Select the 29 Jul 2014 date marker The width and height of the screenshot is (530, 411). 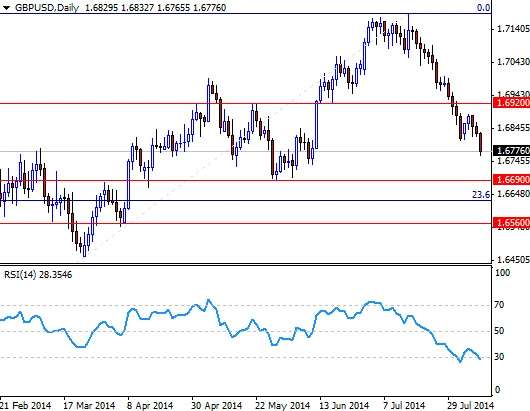[x=471, y=405]
